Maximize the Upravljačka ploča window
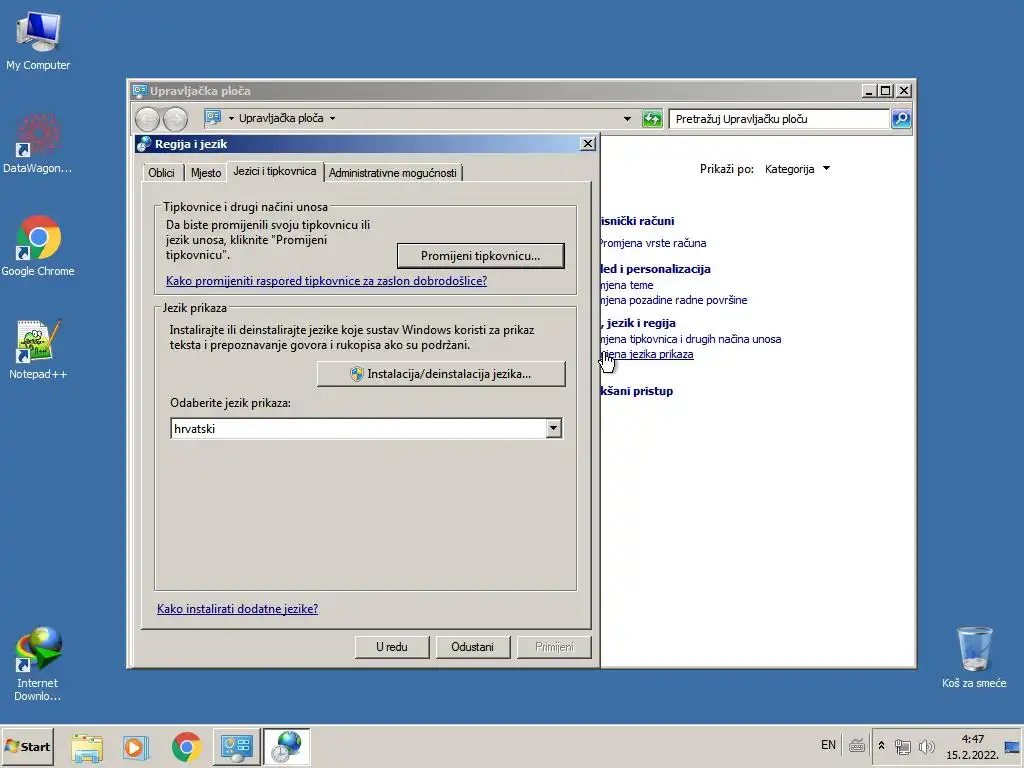1024x768 pixels. [x=886, y=91]
